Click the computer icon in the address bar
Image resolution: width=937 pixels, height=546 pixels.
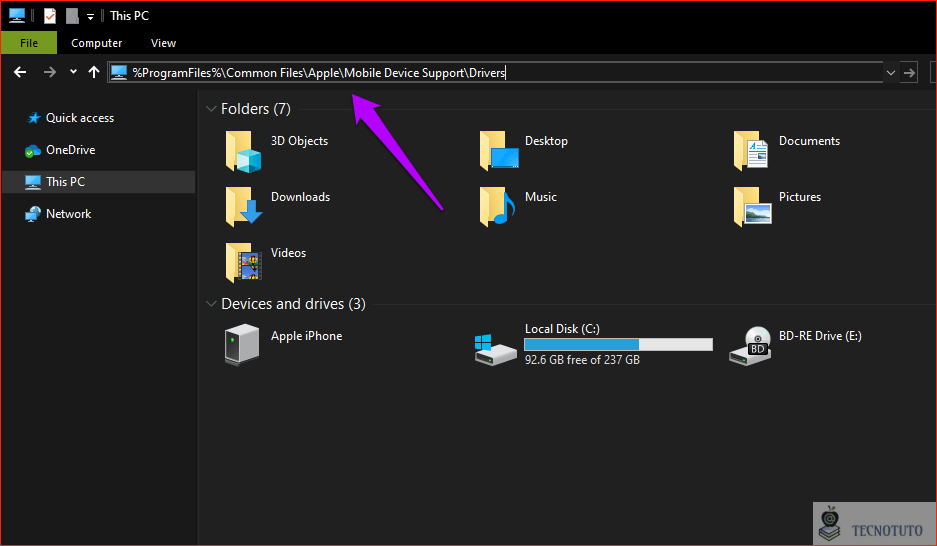119,72
